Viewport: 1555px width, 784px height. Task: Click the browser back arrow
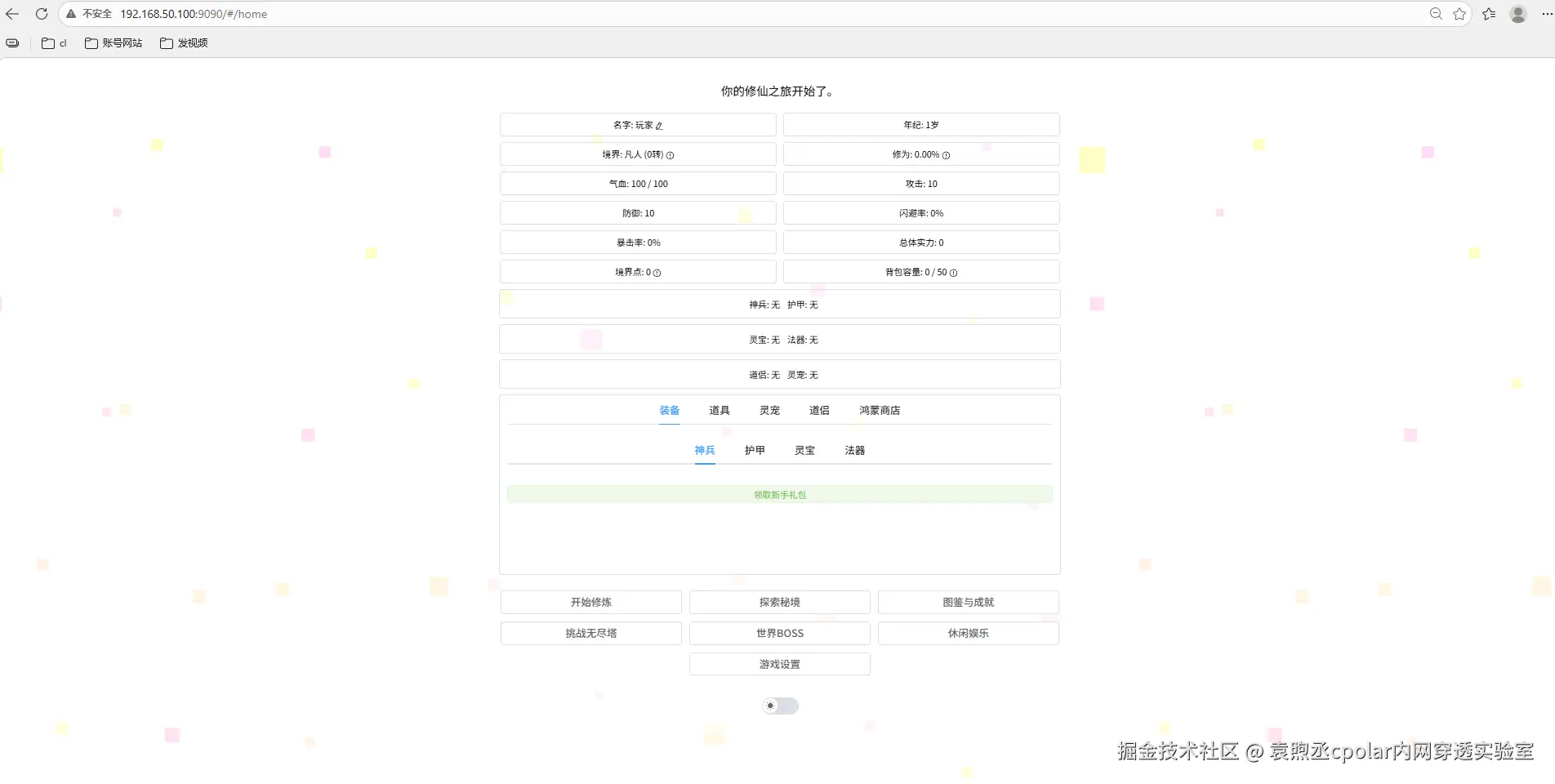(x=11, y=13)
